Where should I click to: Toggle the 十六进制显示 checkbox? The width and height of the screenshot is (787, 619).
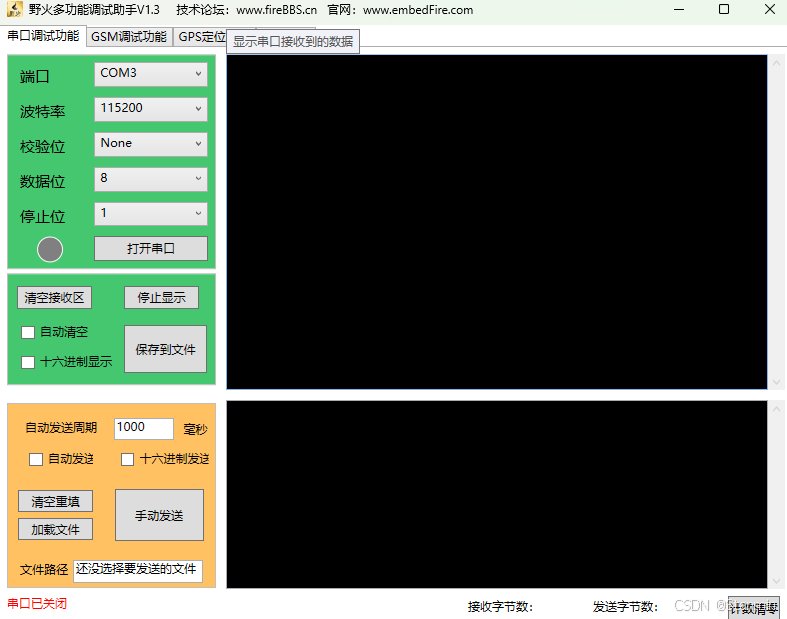click(28, 362)
